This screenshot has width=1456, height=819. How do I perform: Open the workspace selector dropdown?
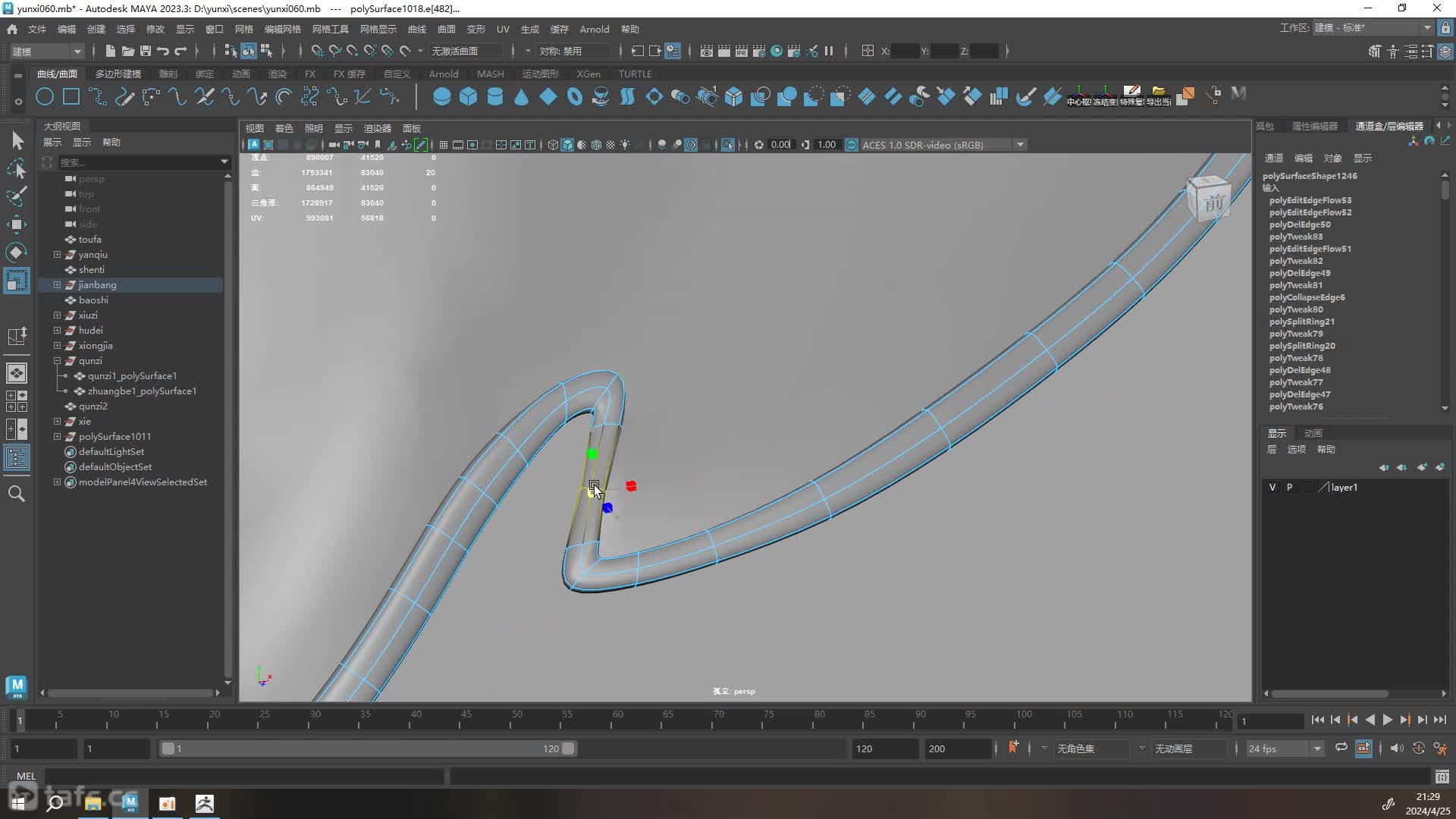[x=1372, y=28]
